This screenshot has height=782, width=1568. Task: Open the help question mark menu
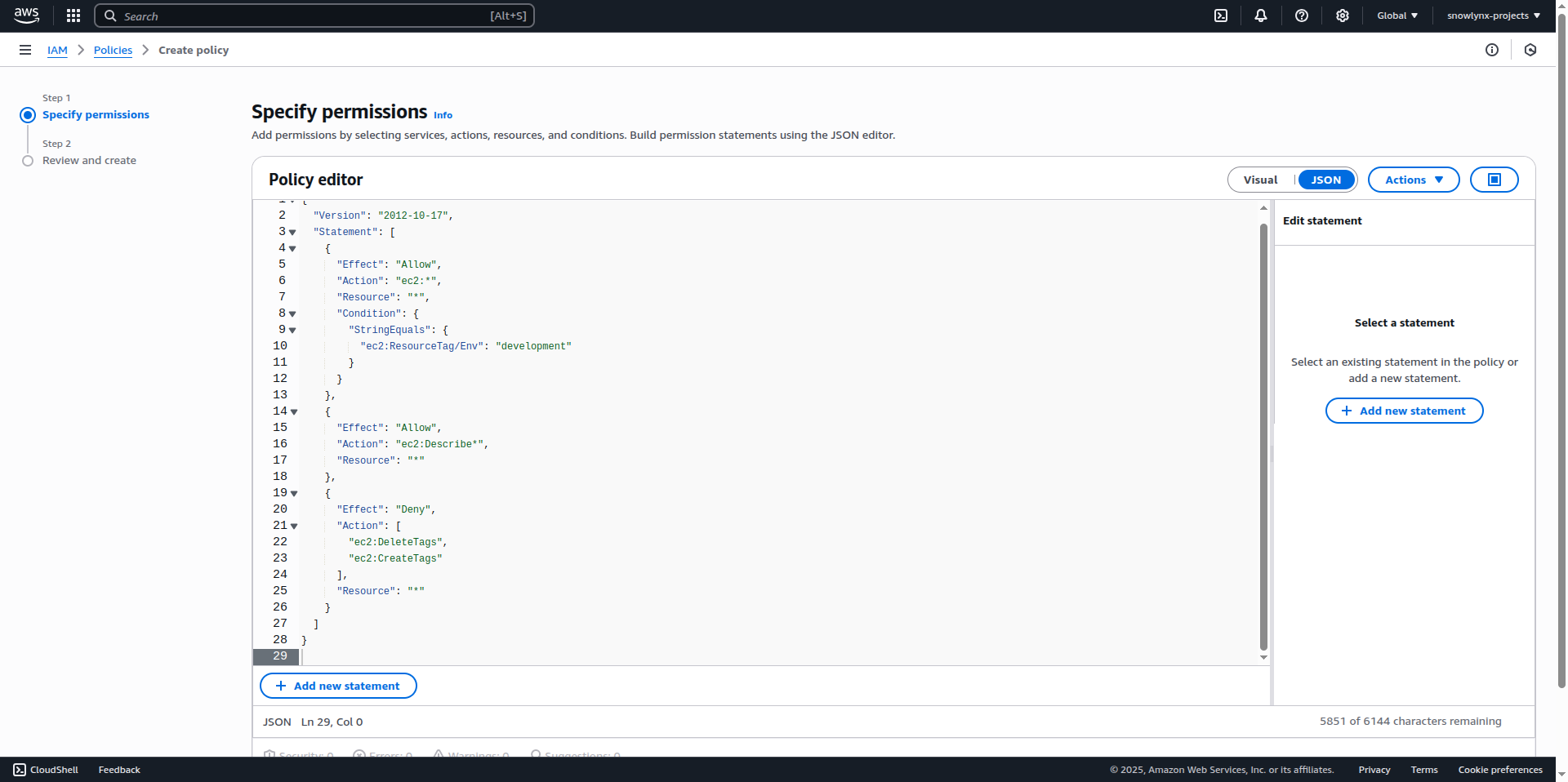[x=1302, y=16]
